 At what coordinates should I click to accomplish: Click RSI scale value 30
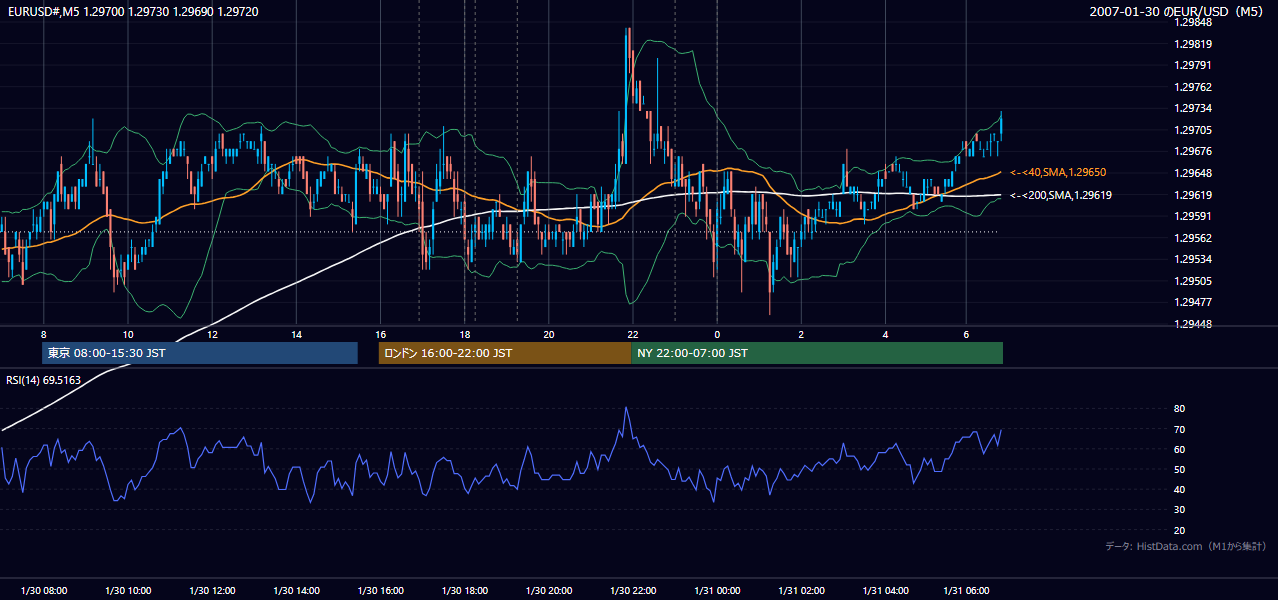pos(1179,510)
